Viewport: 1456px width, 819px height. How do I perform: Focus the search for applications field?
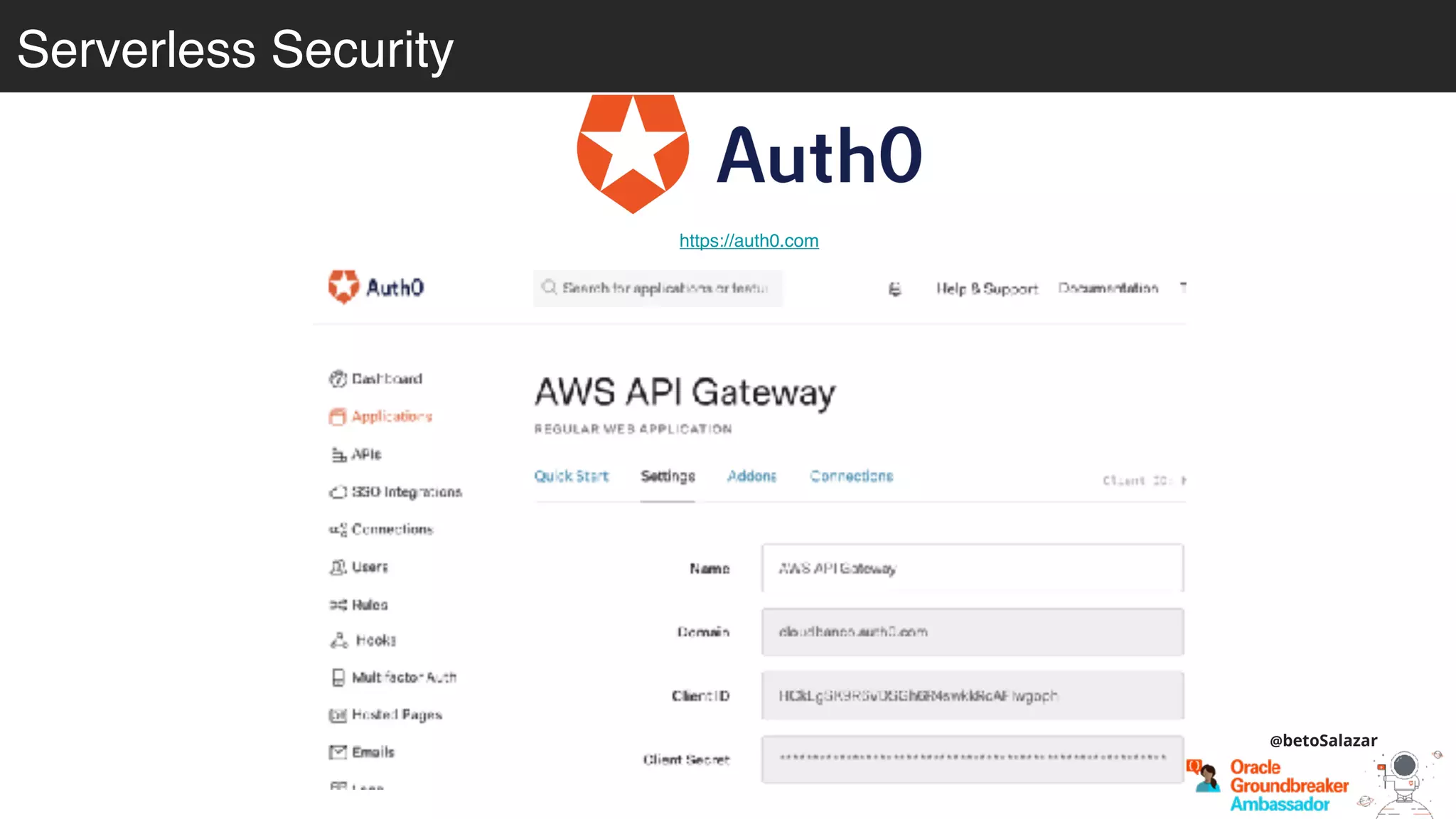coord(658,288)
